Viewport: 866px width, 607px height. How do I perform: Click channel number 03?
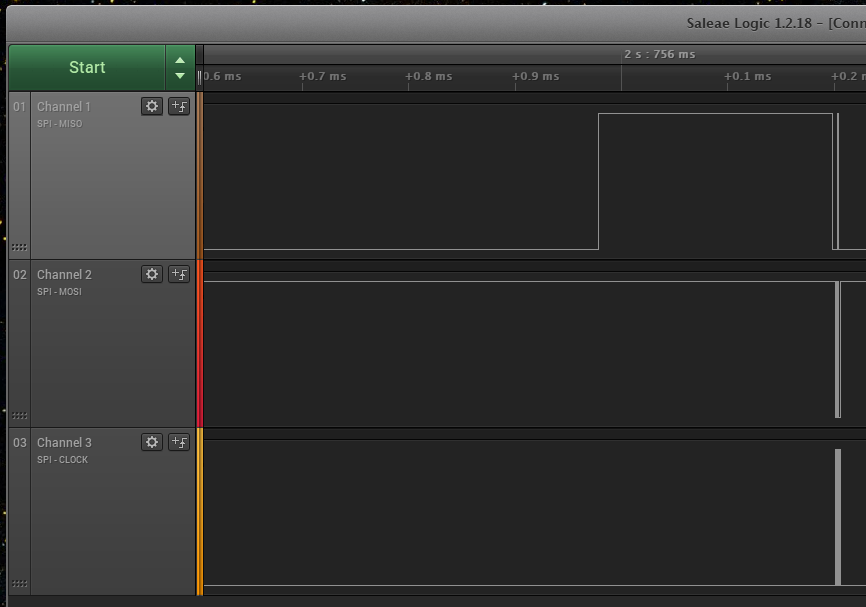[19, 442]
